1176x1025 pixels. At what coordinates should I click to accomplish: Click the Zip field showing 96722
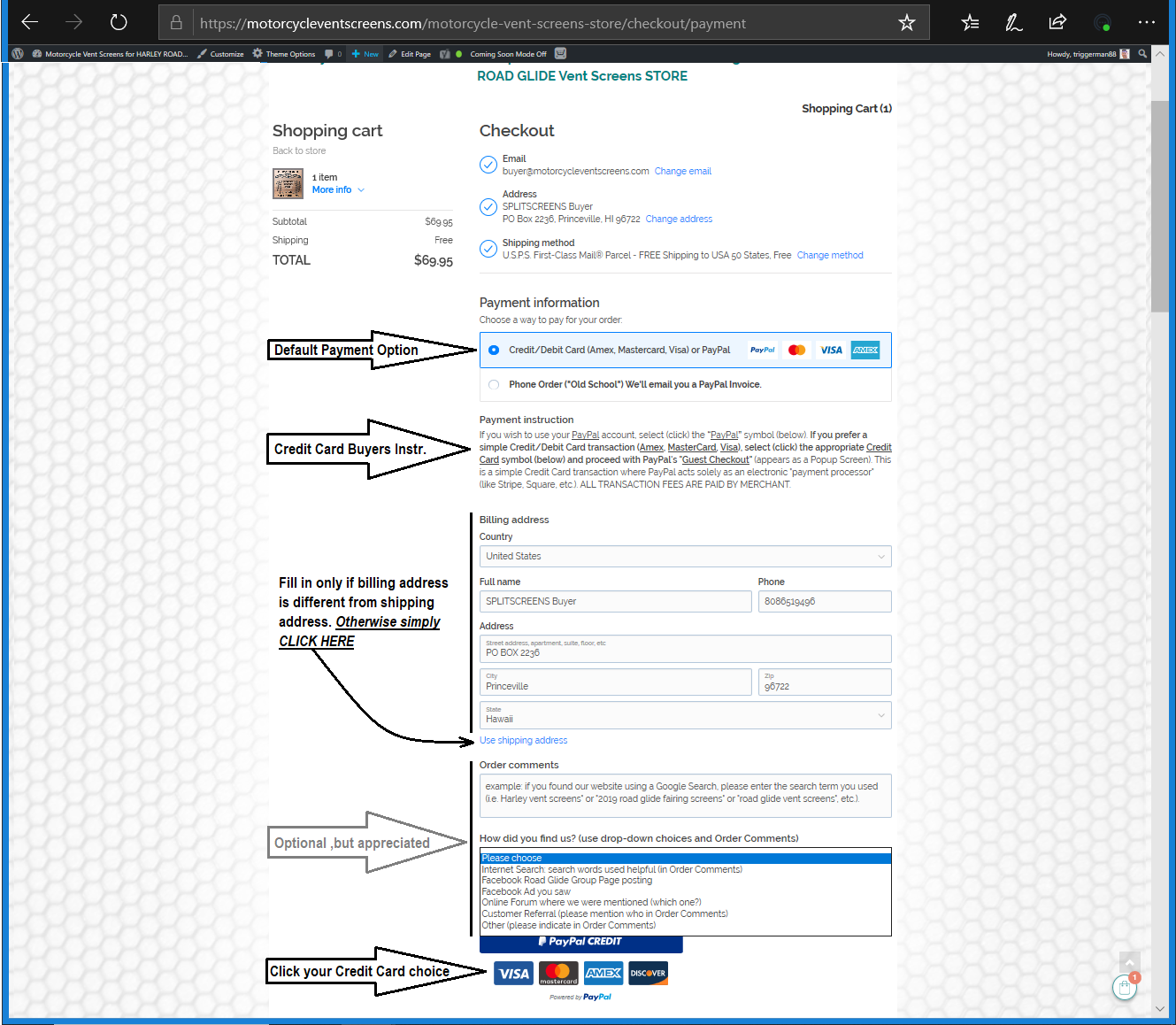coord(825,682)
